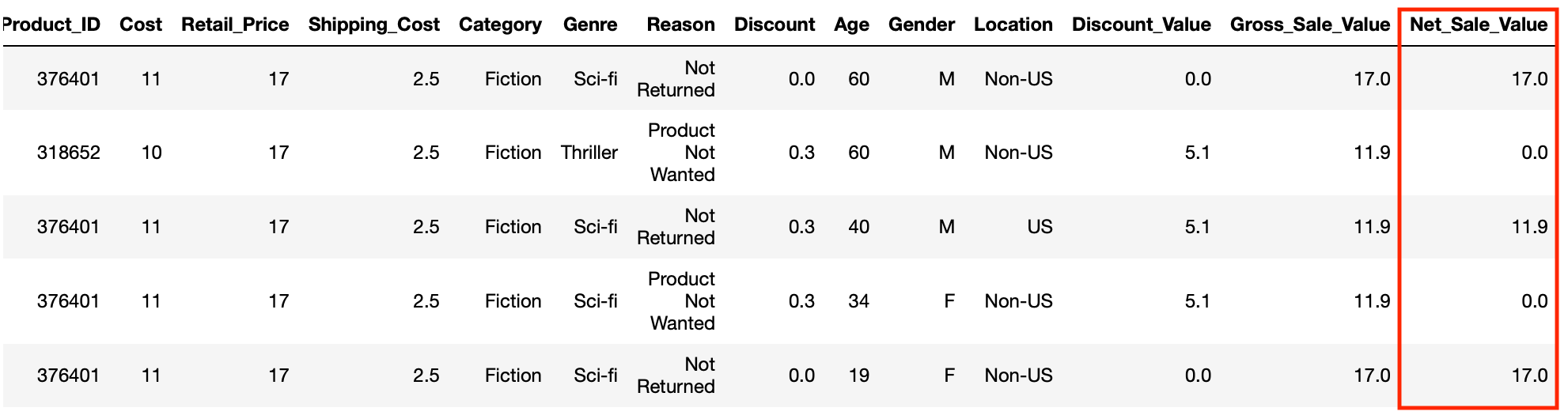Click the 11.9 value under Net_Sale_Value
This screenshot has height=419, width=1568.
(x=1529, y=227)
